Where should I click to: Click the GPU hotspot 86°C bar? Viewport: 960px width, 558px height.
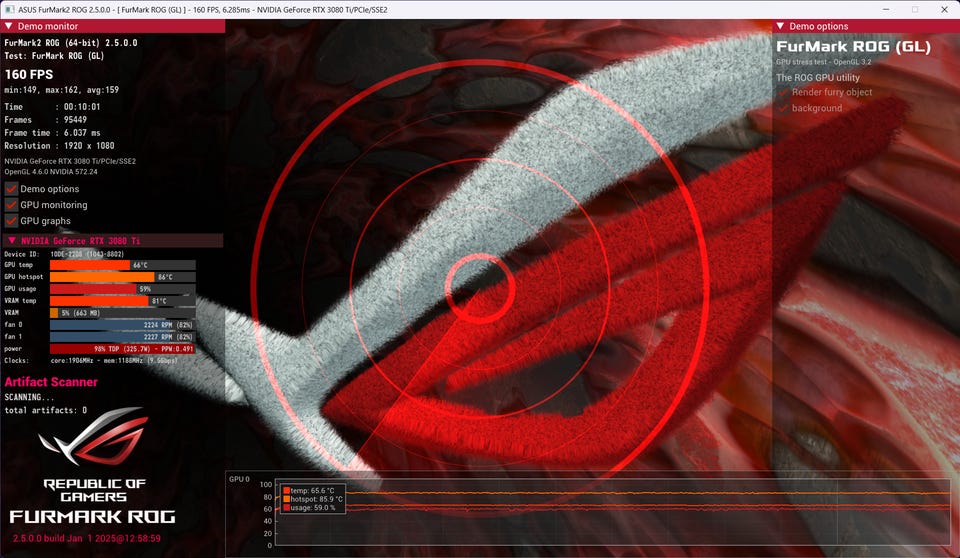tap(122, 277)
